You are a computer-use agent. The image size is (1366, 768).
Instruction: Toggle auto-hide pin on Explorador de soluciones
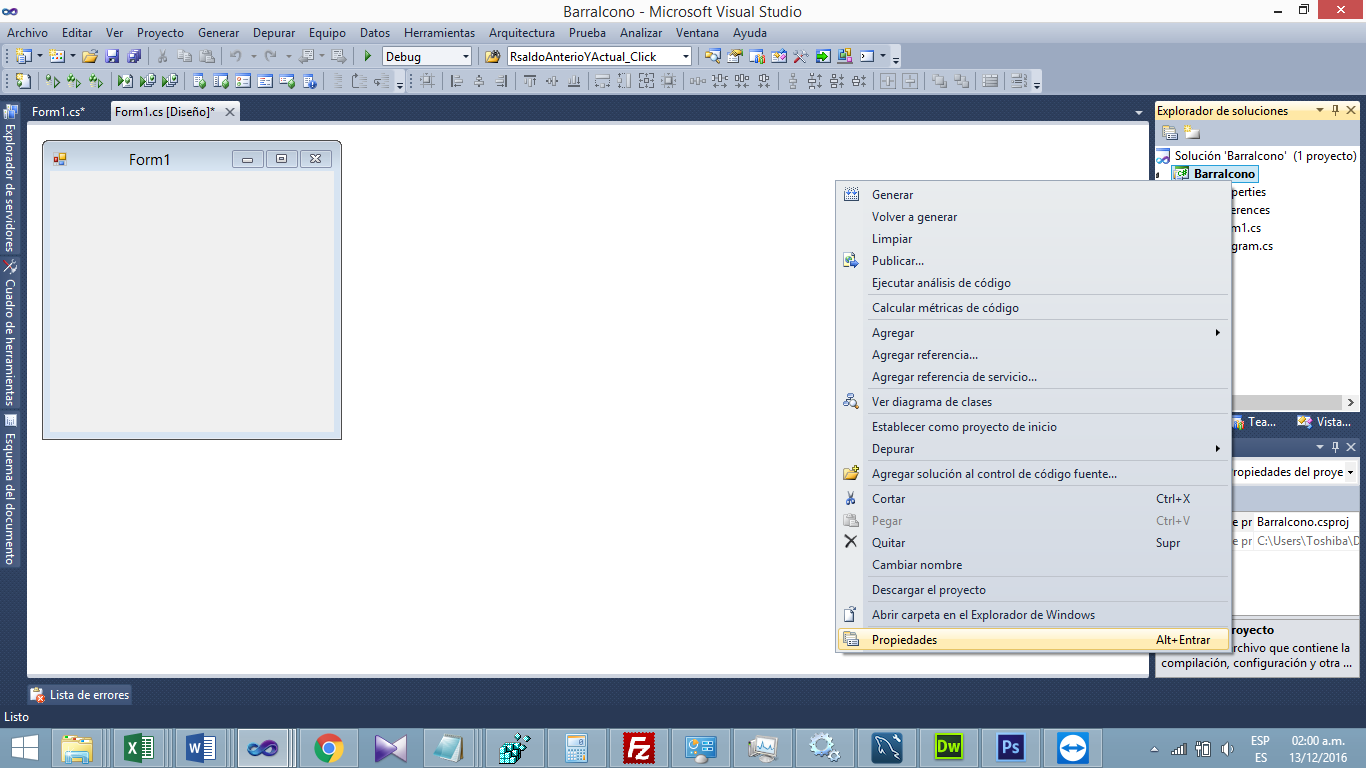[1338, 110]
